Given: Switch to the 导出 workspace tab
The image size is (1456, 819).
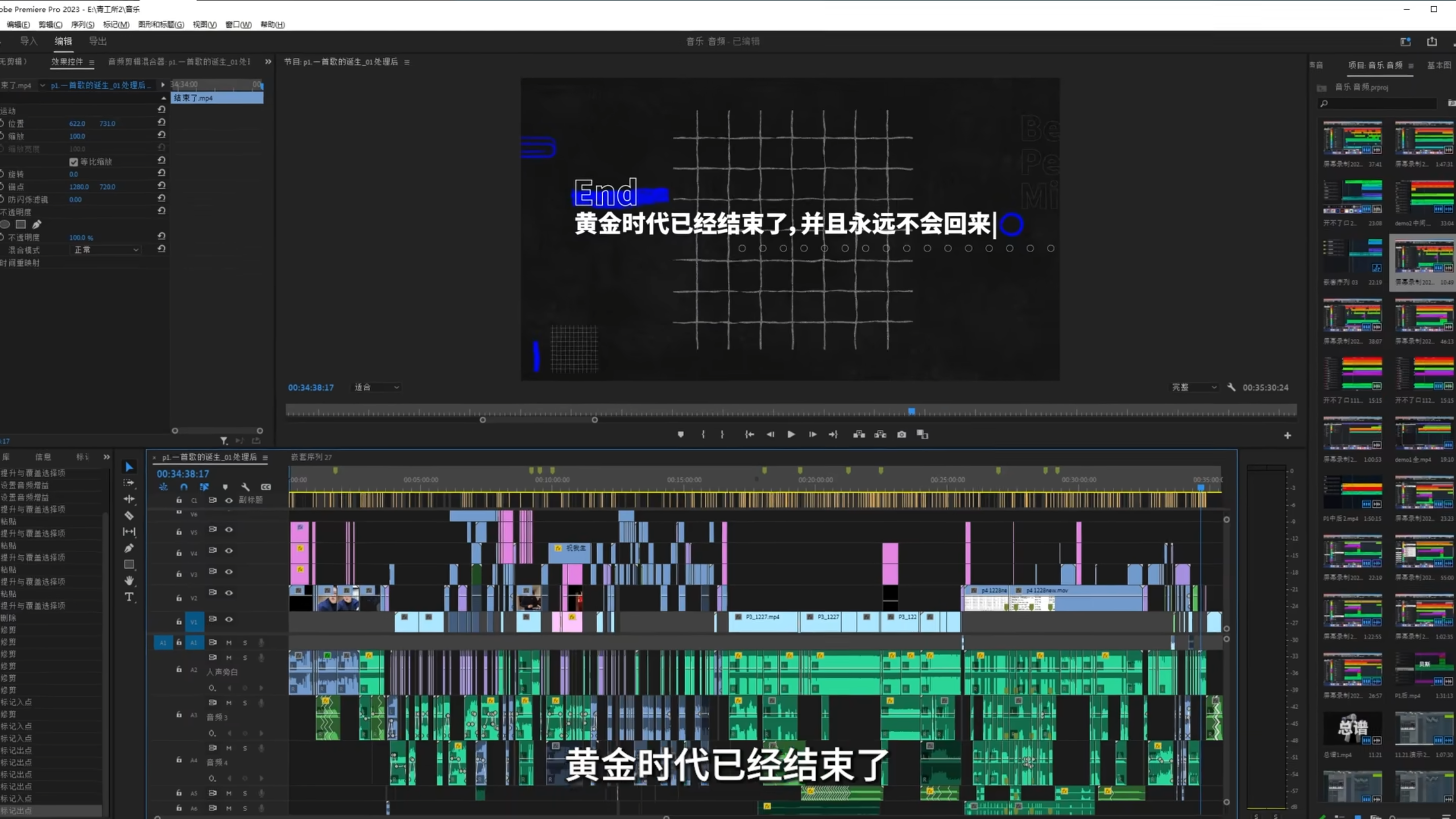Looking at the screenshot, I should [98, 41].
